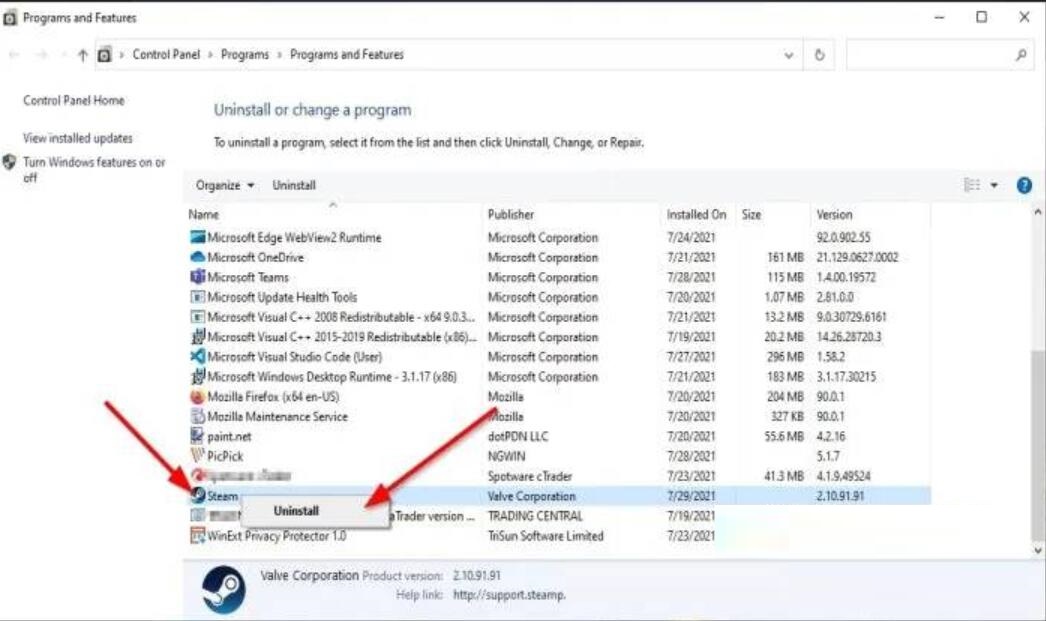Sort by the Size column header

tap(751, 214)
